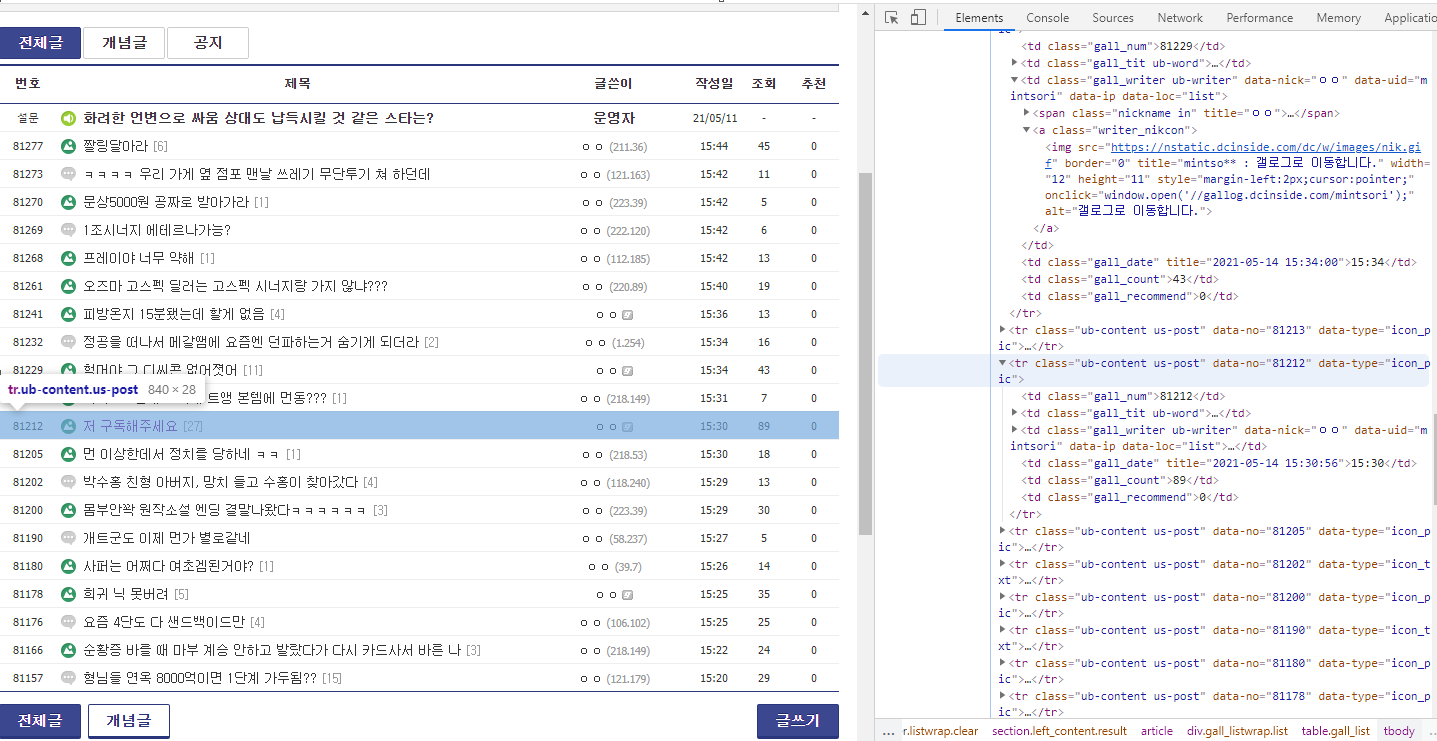Image resolution: width=1437 pixels, height=741 pixels.
Task: Activate the DevTools inspect element picker icon
Action: (x=892, y=17)
